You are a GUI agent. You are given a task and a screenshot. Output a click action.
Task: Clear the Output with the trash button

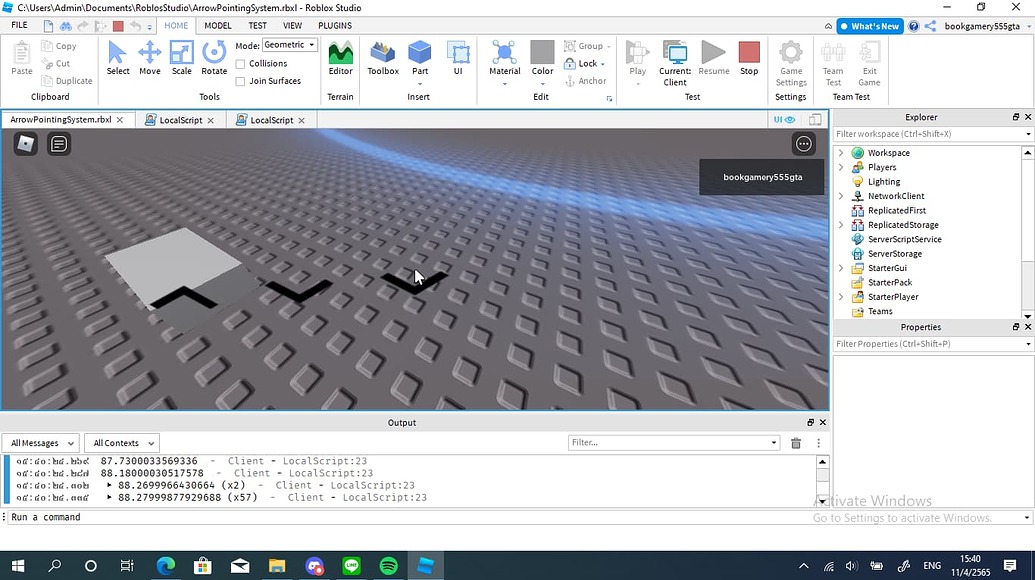tap(796, 442)
